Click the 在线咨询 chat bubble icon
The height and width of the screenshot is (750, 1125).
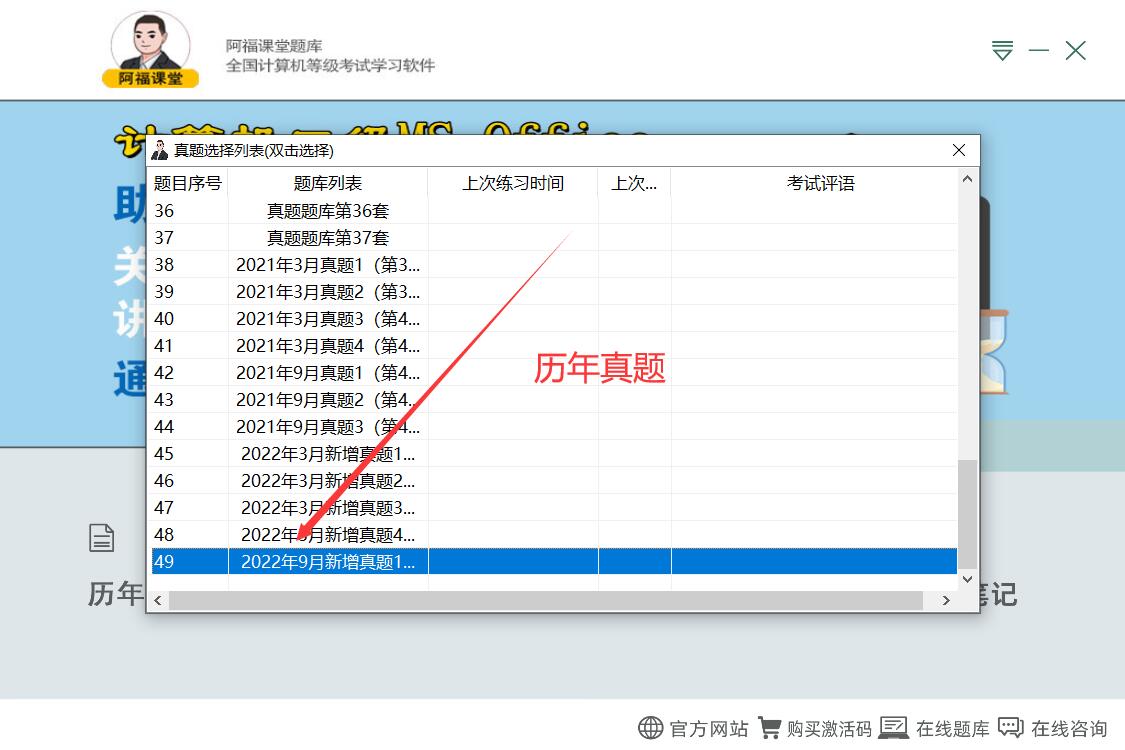(x=1011, y=728)
